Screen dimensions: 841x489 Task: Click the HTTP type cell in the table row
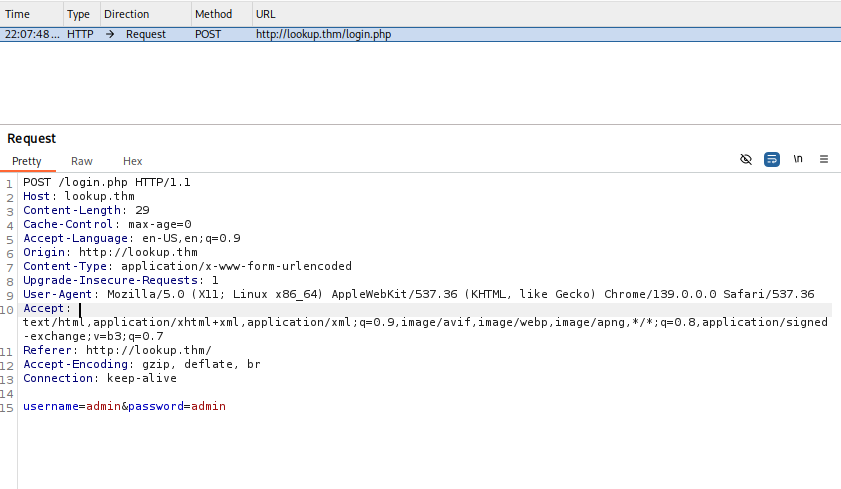80,34
